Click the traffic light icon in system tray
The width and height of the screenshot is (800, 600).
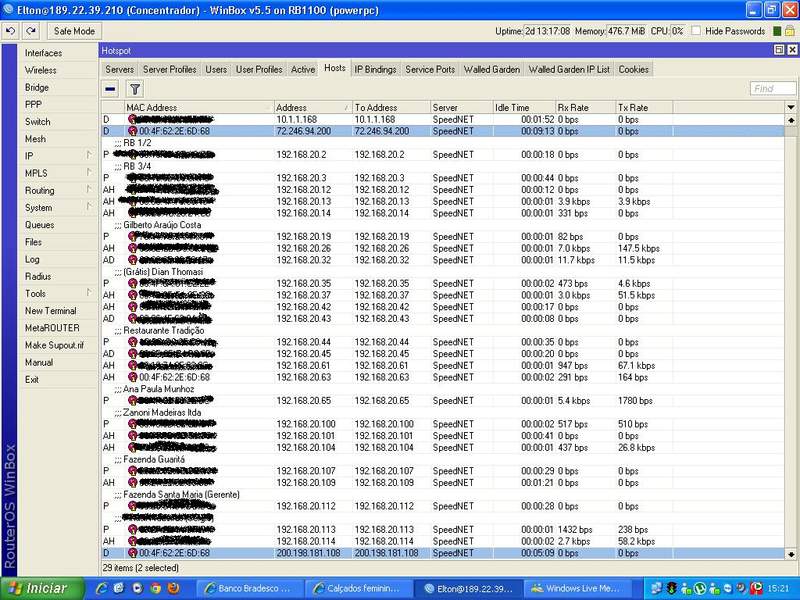click(671, 588)
